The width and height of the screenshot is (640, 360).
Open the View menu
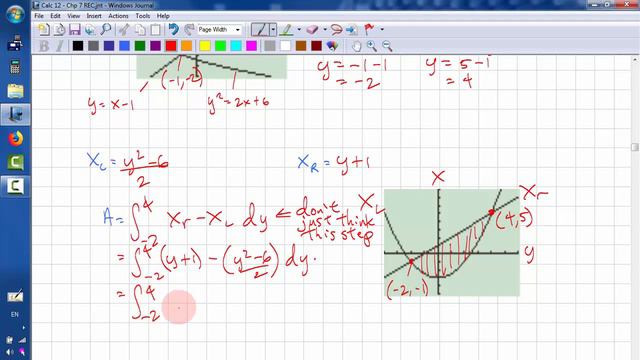(x=73, y=16)
